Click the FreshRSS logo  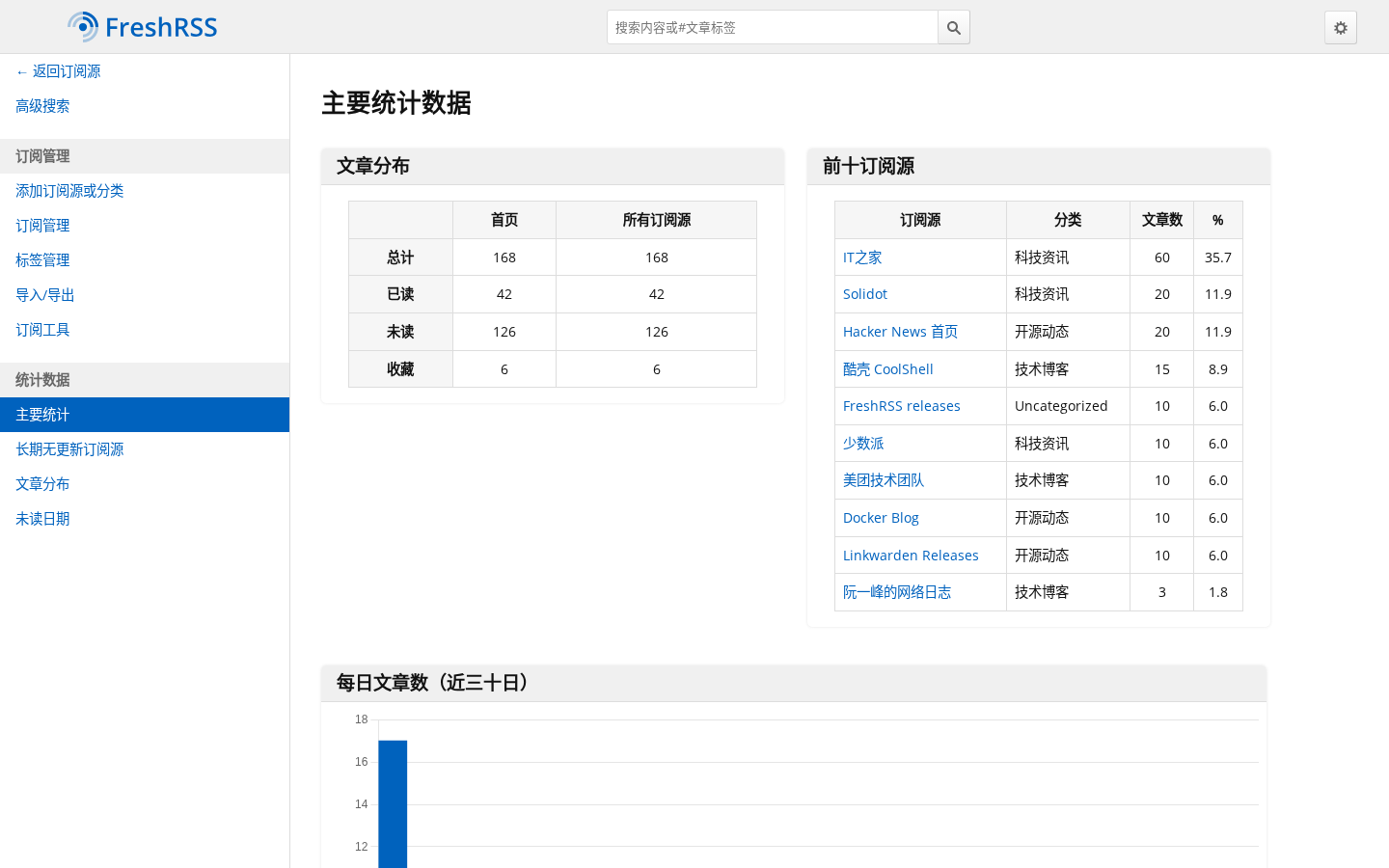click(143, 27)
